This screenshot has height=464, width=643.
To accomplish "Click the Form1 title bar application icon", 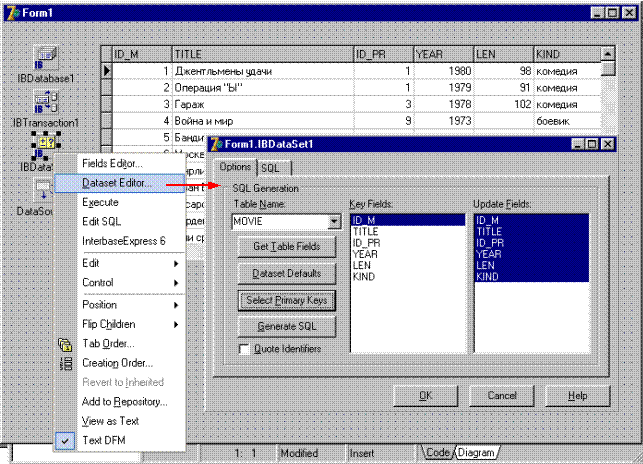I will 13,13.
